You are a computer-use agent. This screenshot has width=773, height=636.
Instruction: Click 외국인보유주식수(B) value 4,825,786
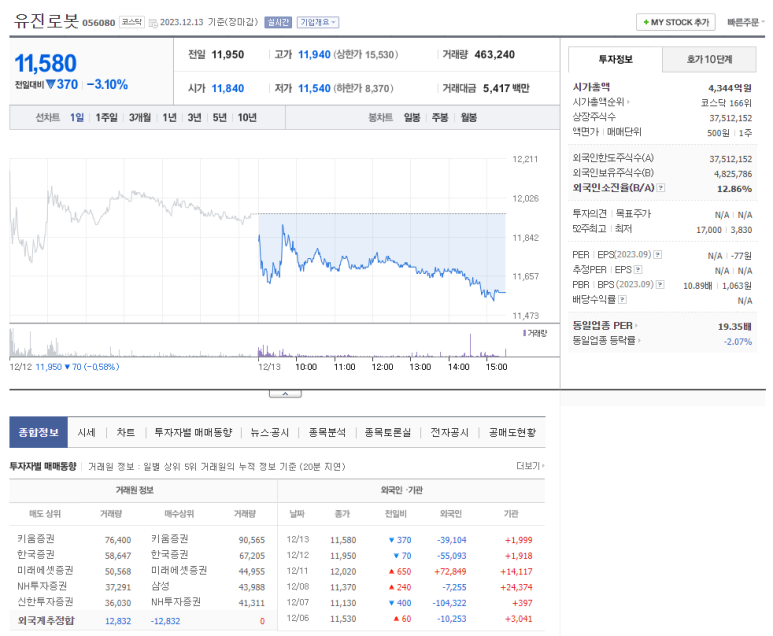[733, 174]
